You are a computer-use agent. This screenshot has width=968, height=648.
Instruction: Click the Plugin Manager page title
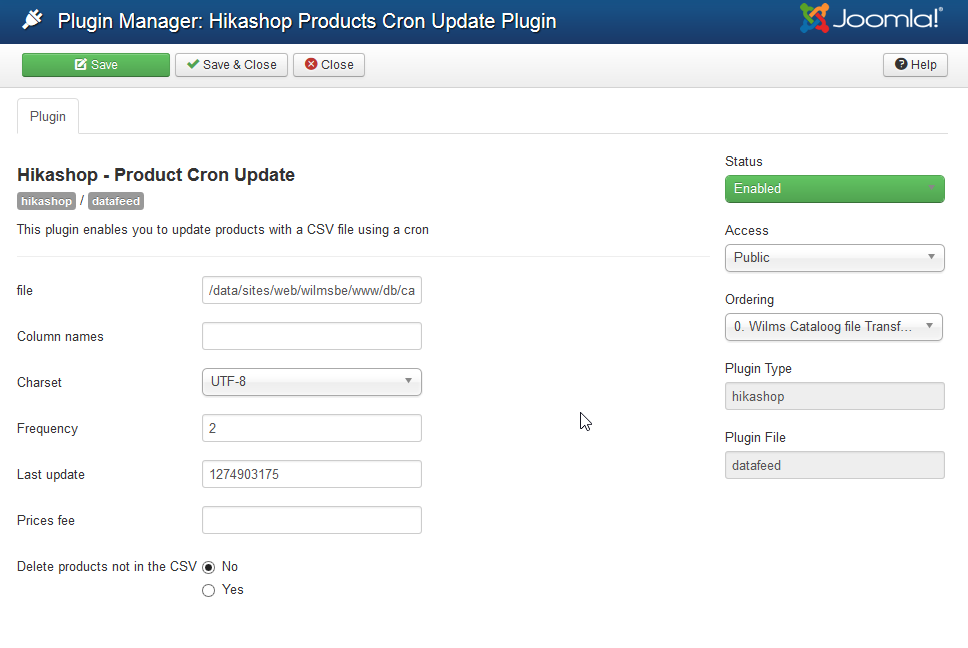[x=307, y=21]
